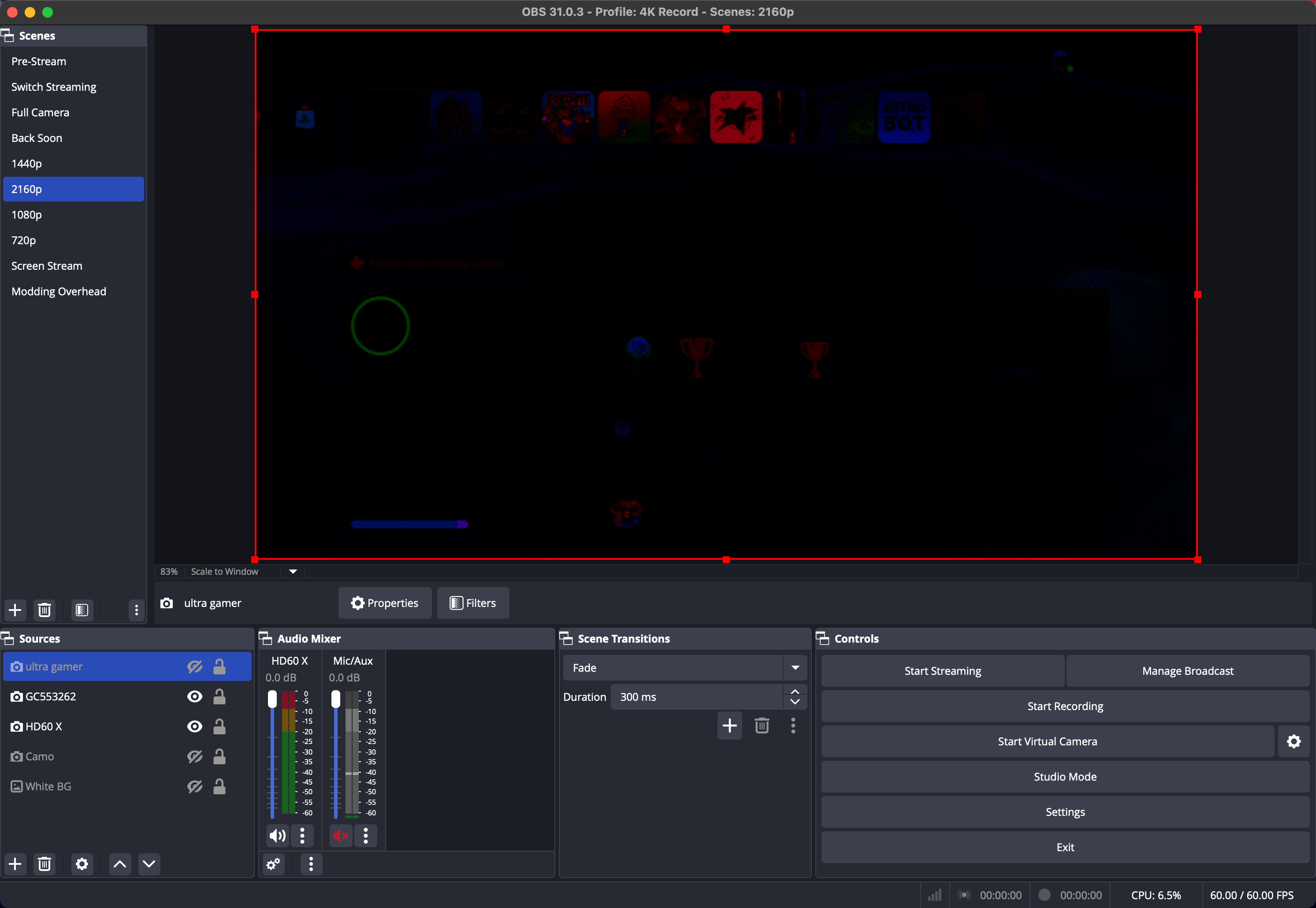
Task: Delete the ultra gamer source
Action: click(x=45, y=863)
